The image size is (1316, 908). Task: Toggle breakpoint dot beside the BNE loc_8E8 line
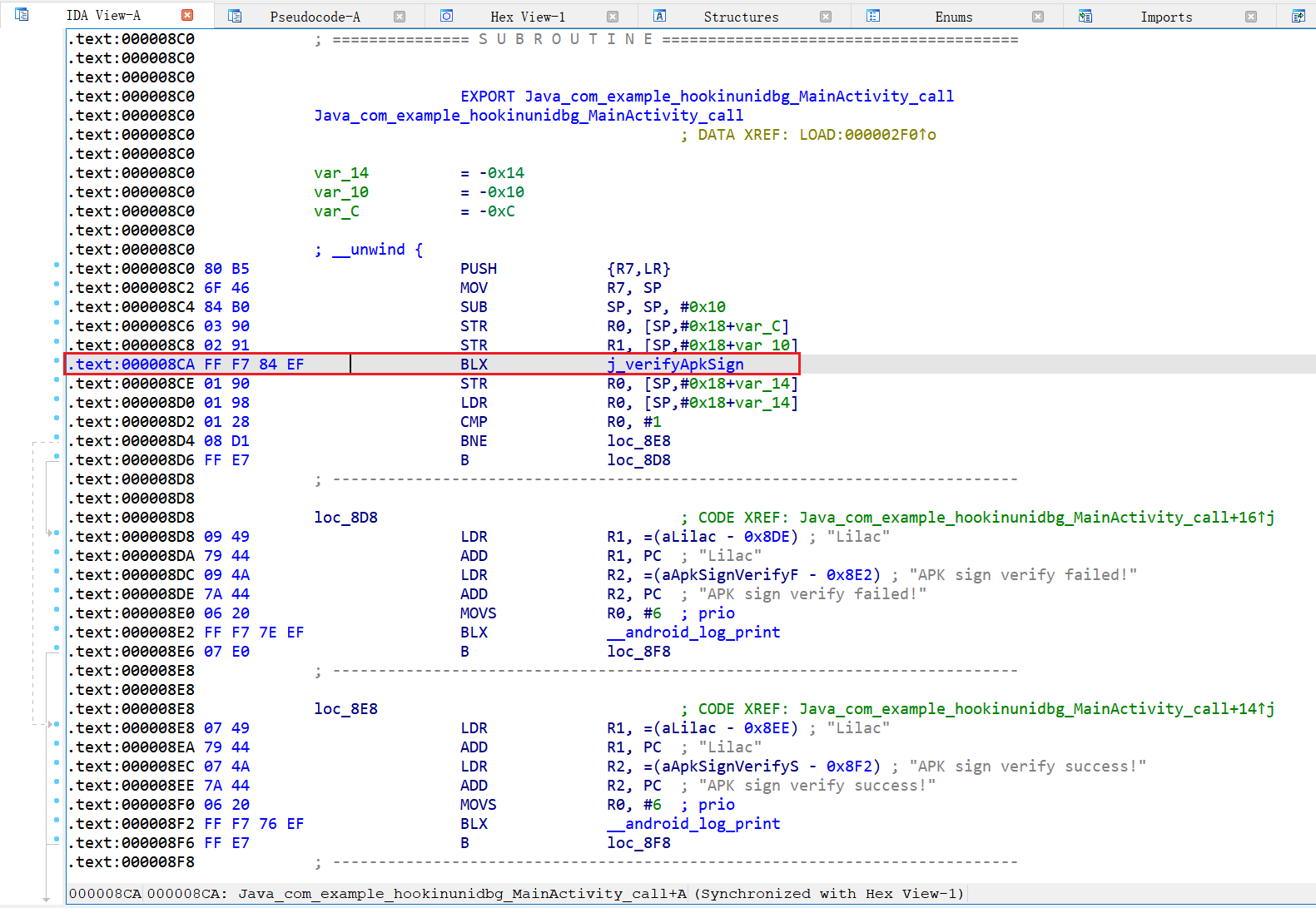pyautogui.click(x=57, y=438)
